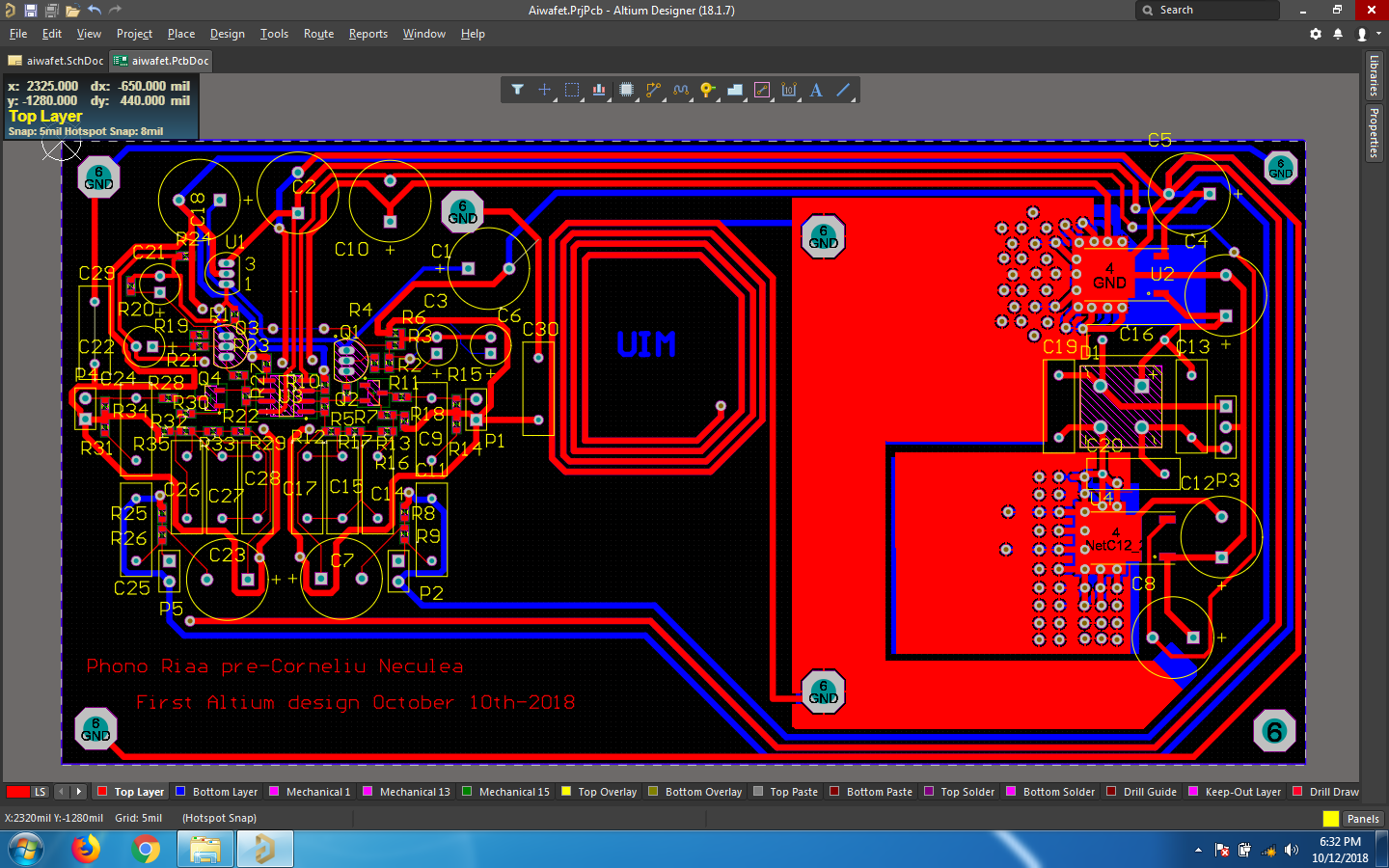Screen dimensions: 1389x868
Task: Click the Place Dimension tool icon
Action: [x=789, y=90]
